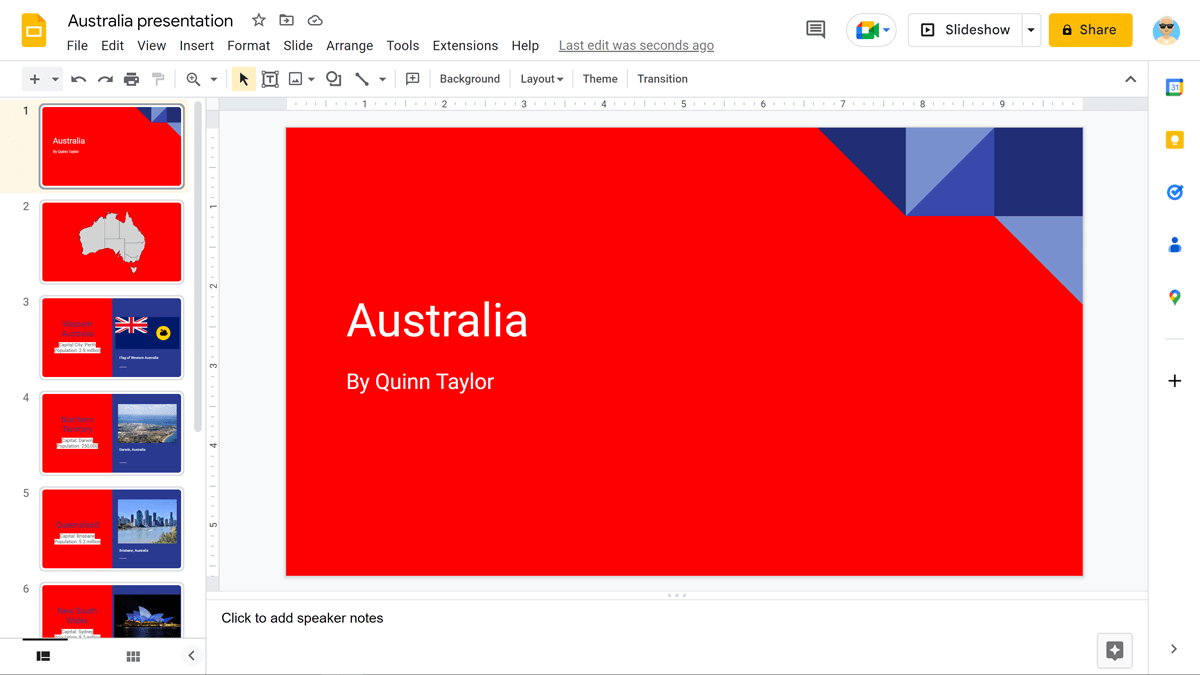Click the paint format tool

point(158,78)
